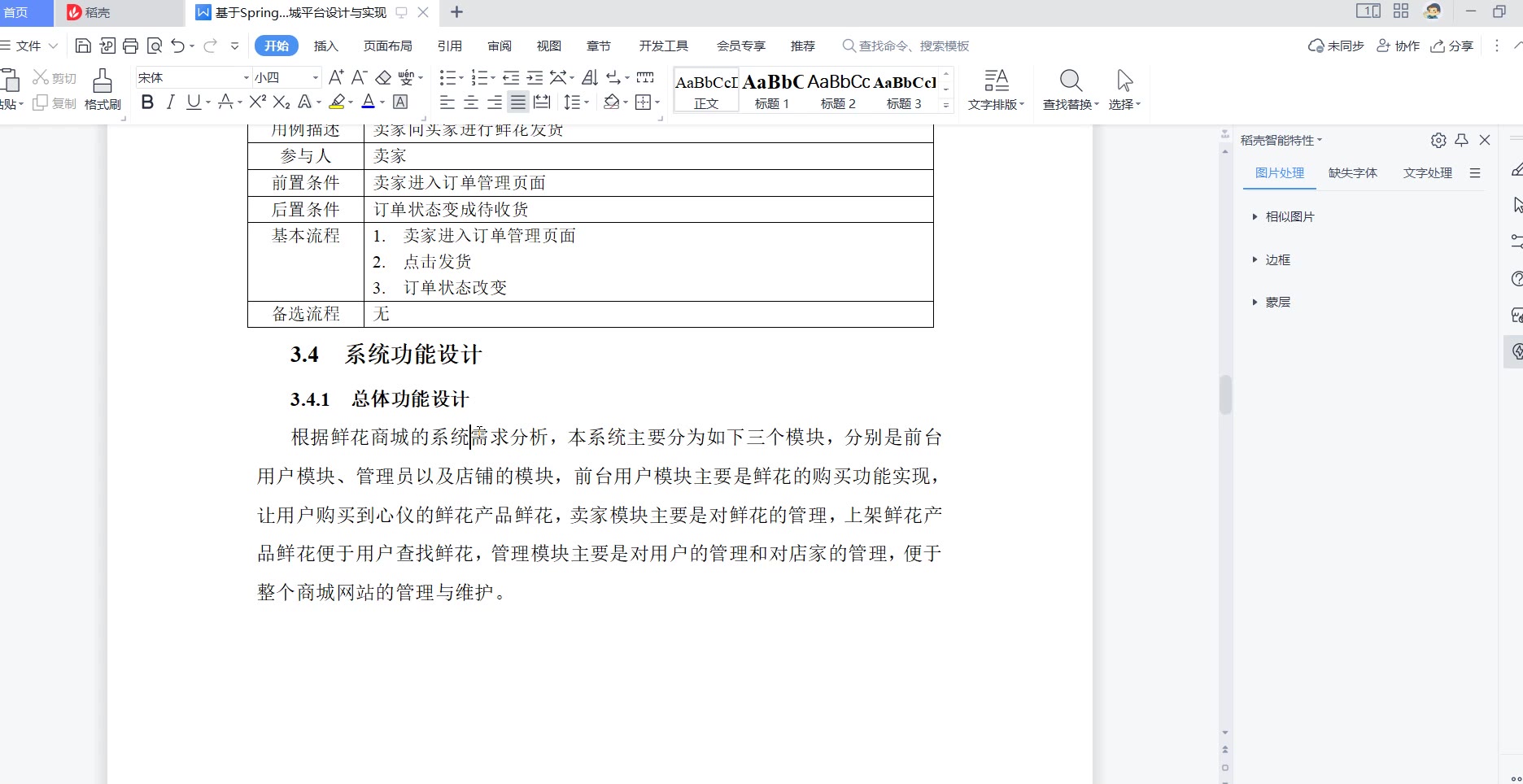Clear formatting with the eraser icon
Image resolution: width=1523 pixels, height=784 pixels.
tap(383, 77)
